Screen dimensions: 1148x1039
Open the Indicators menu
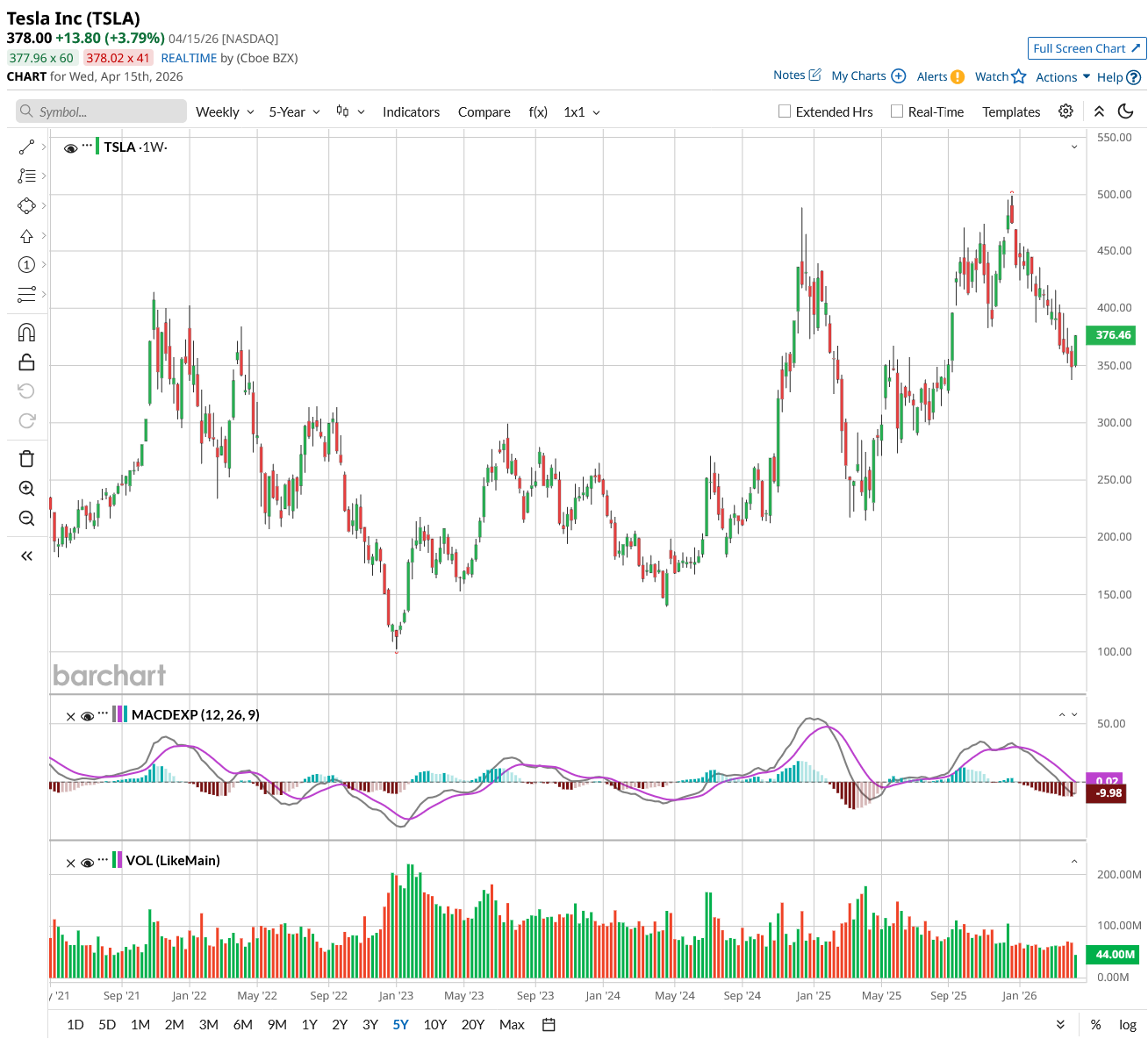411,112
